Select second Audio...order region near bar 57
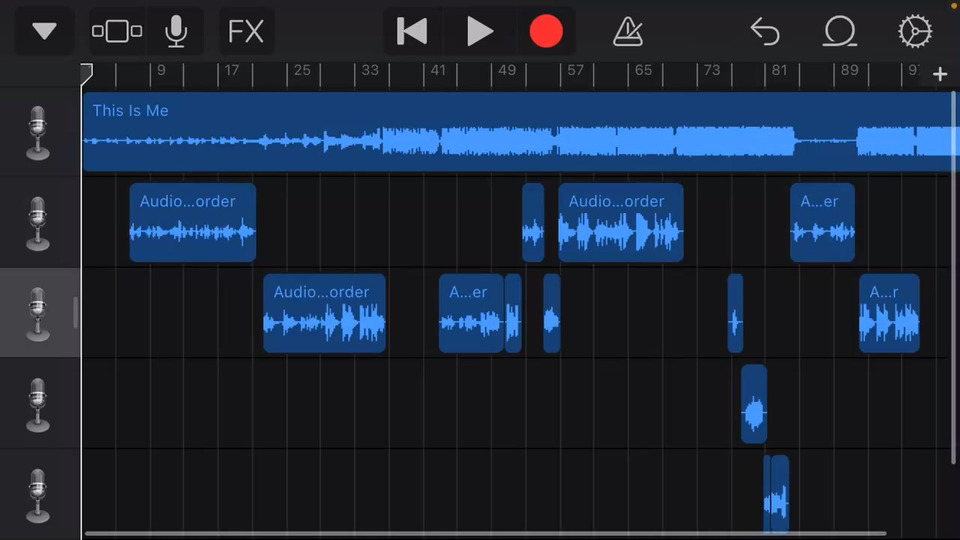The image size is (960, 540). (x=621, y=222)
